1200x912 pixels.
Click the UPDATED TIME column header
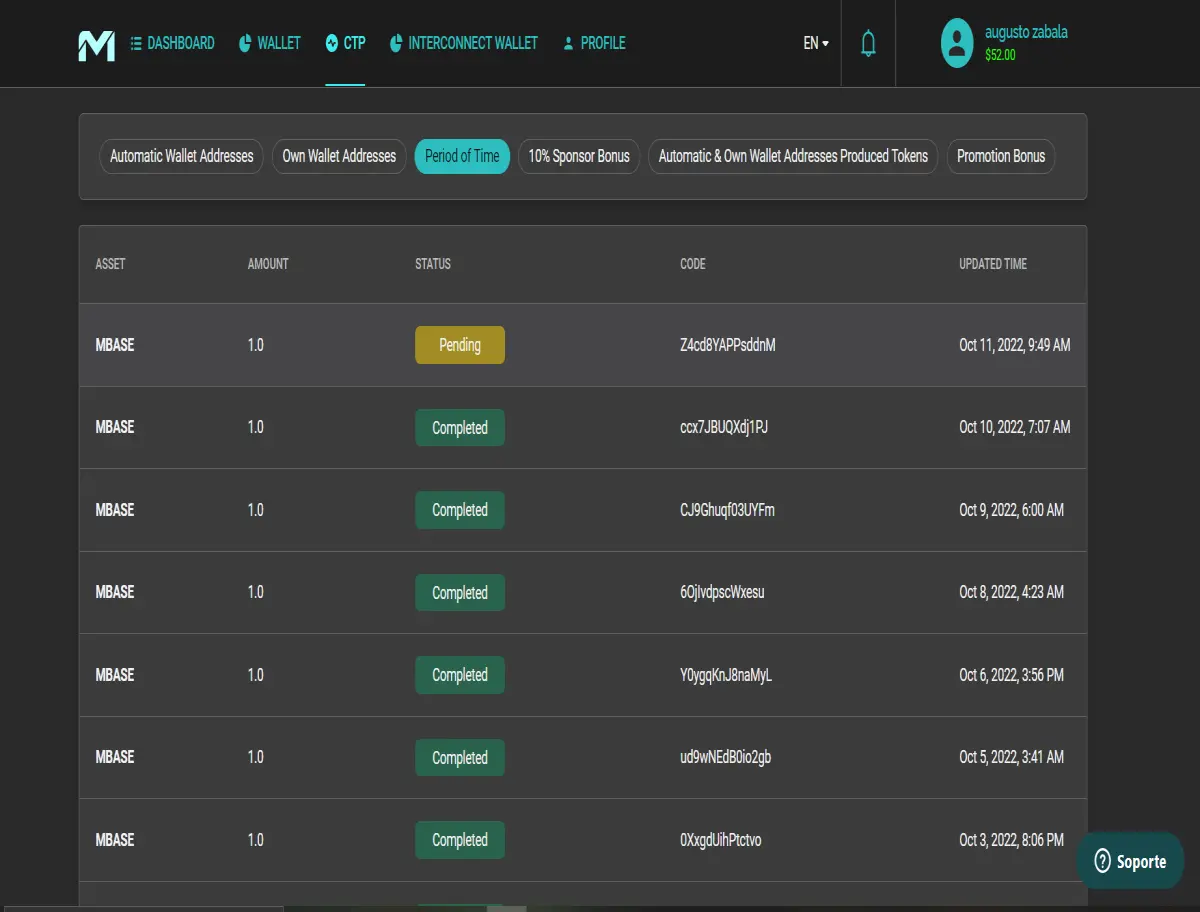pyautogui.click(x=993, y=264)
